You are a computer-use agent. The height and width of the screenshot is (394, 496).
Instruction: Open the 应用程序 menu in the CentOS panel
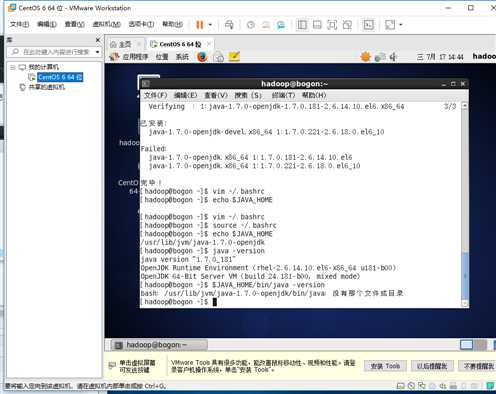135,57
